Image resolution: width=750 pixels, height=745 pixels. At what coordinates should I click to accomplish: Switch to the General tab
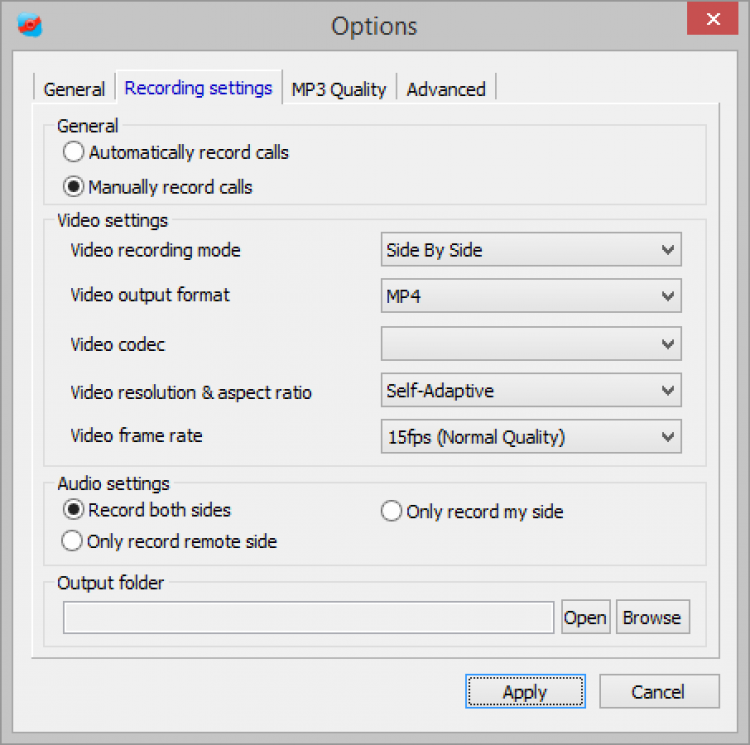[74, 89]
